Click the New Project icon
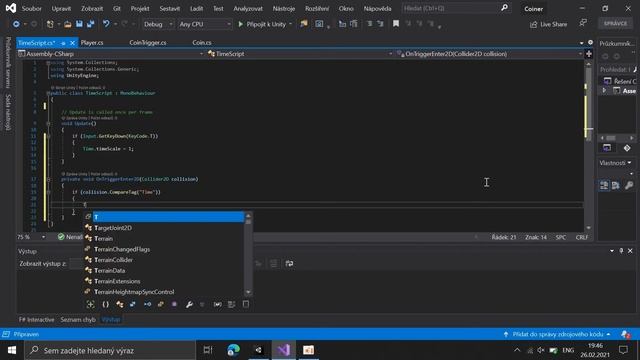 tap(50, 24)
